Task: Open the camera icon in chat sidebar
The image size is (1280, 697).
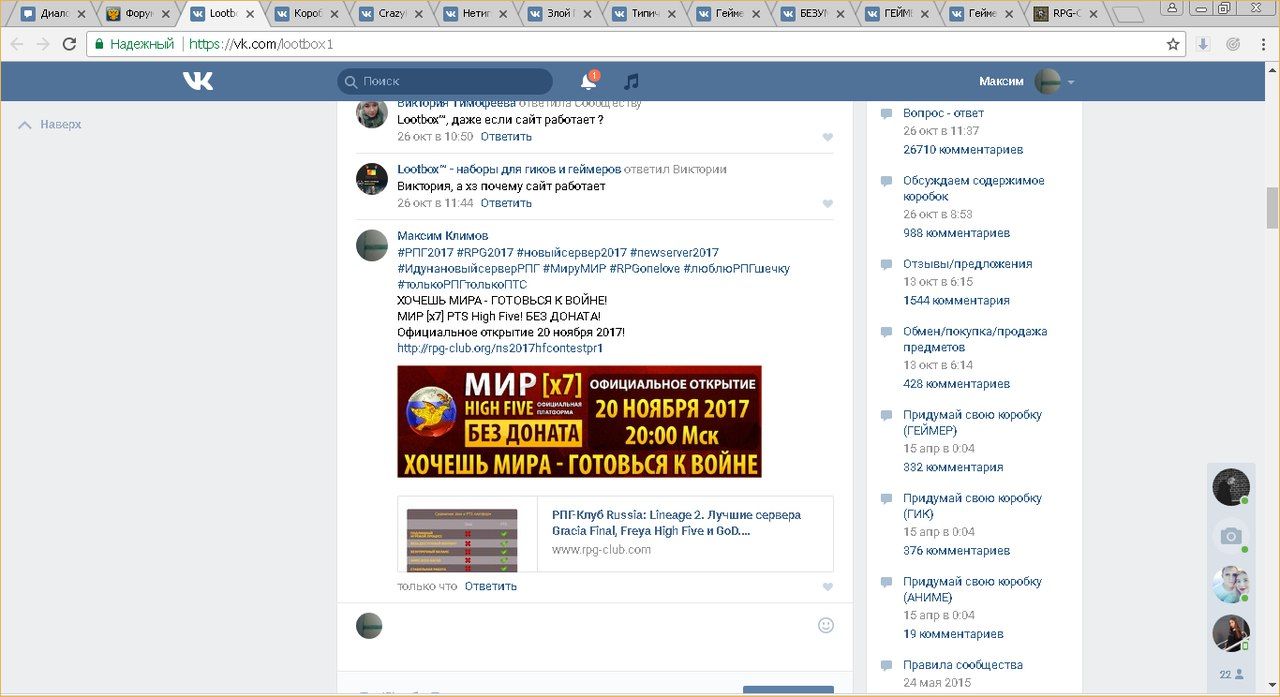Action: click(x=1231, y=536)
